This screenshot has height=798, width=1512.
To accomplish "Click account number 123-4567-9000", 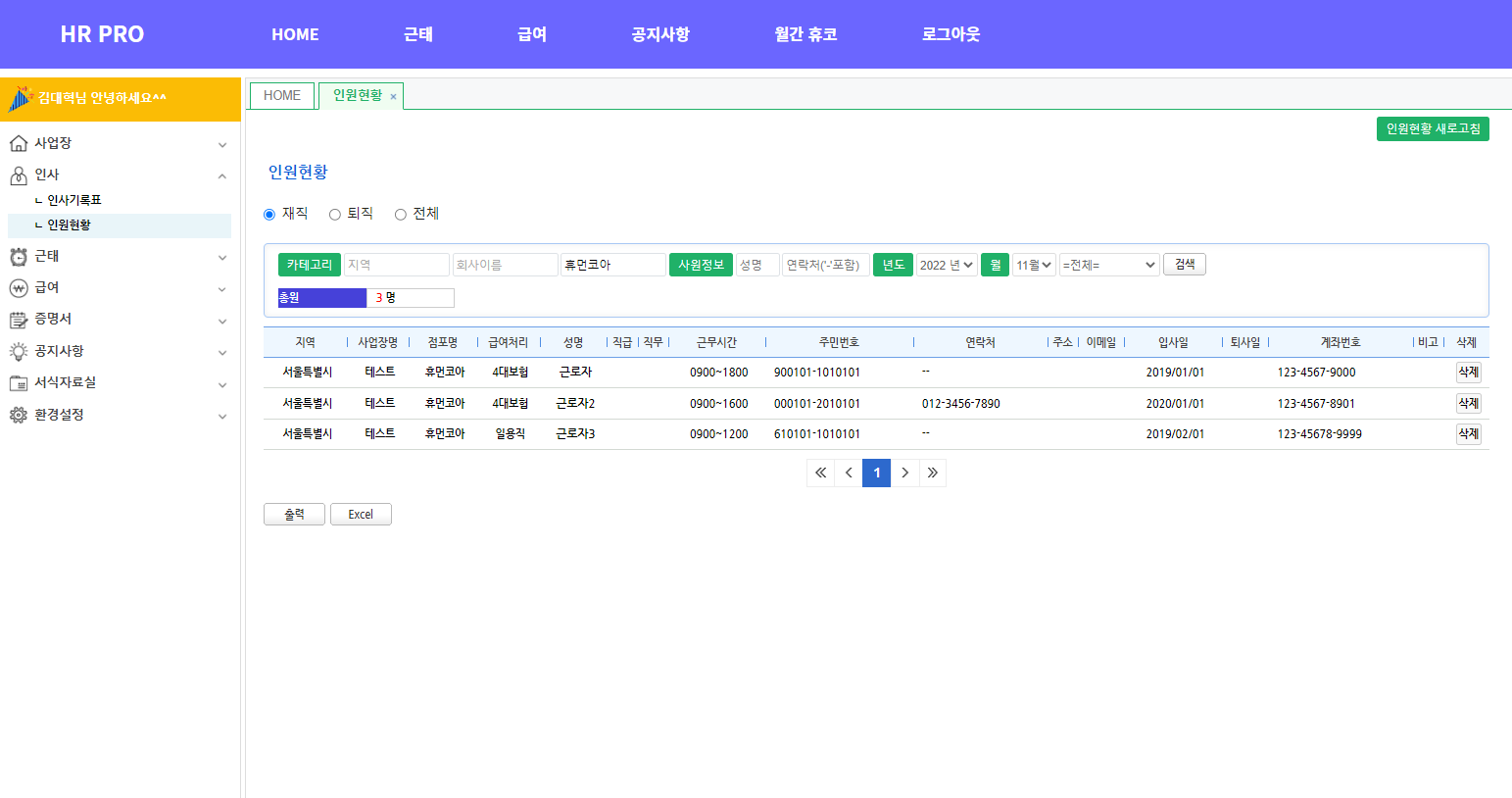I will [1317, 373].
